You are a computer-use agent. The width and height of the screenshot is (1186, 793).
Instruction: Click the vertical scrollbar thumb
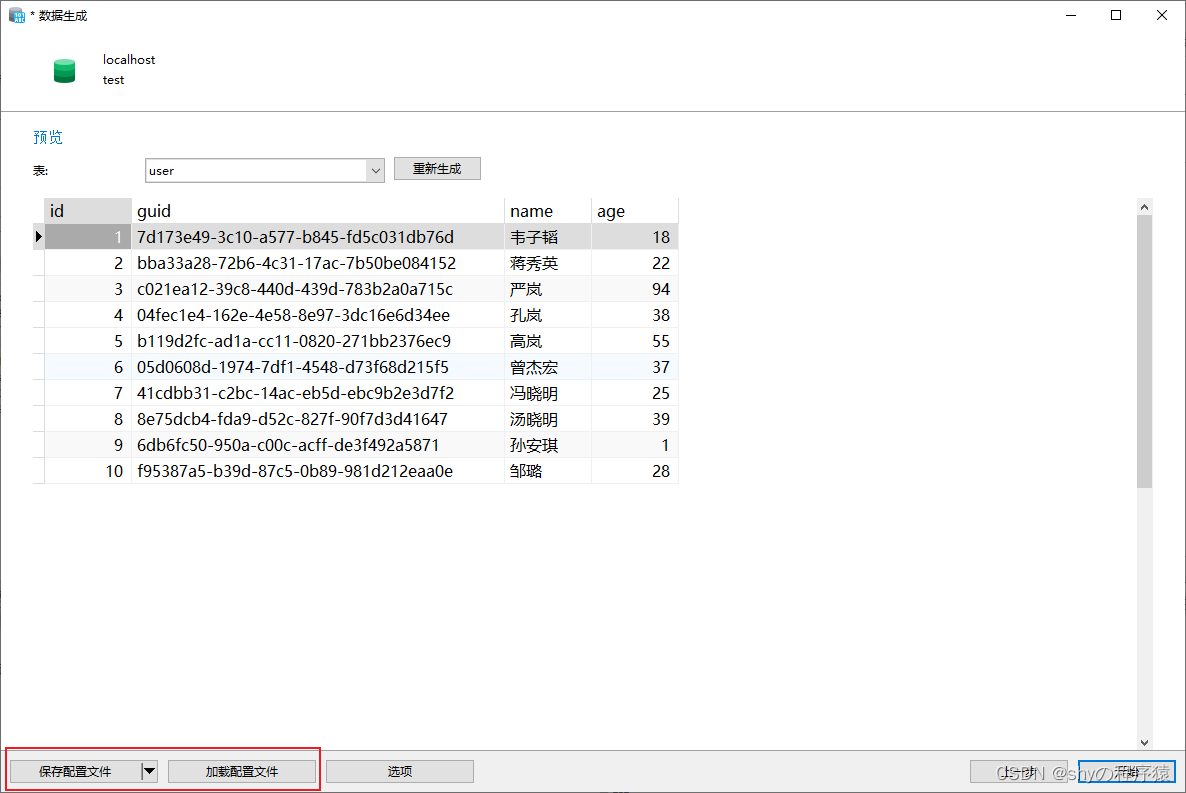pos(1144,352)
